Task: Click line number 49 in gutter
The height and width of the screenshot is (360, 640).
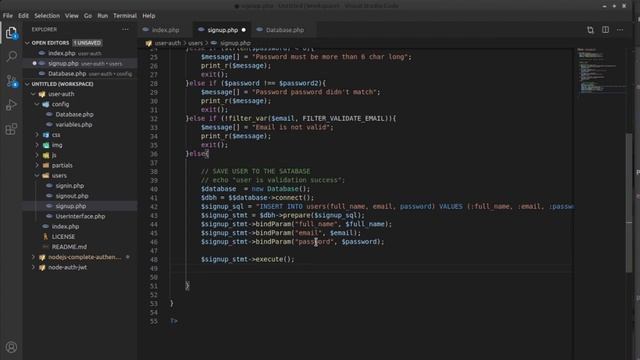Action: 153,268
